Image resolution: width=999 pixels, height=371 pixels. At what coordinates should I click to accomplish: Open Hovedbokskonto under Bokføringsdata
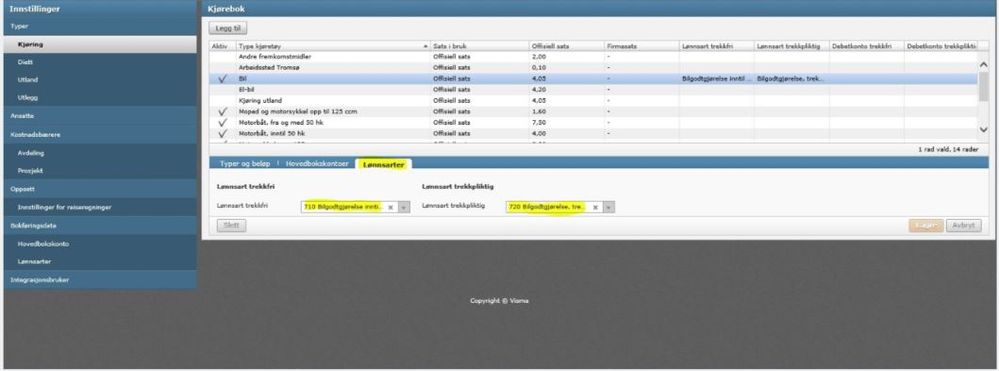pos(100,244)
